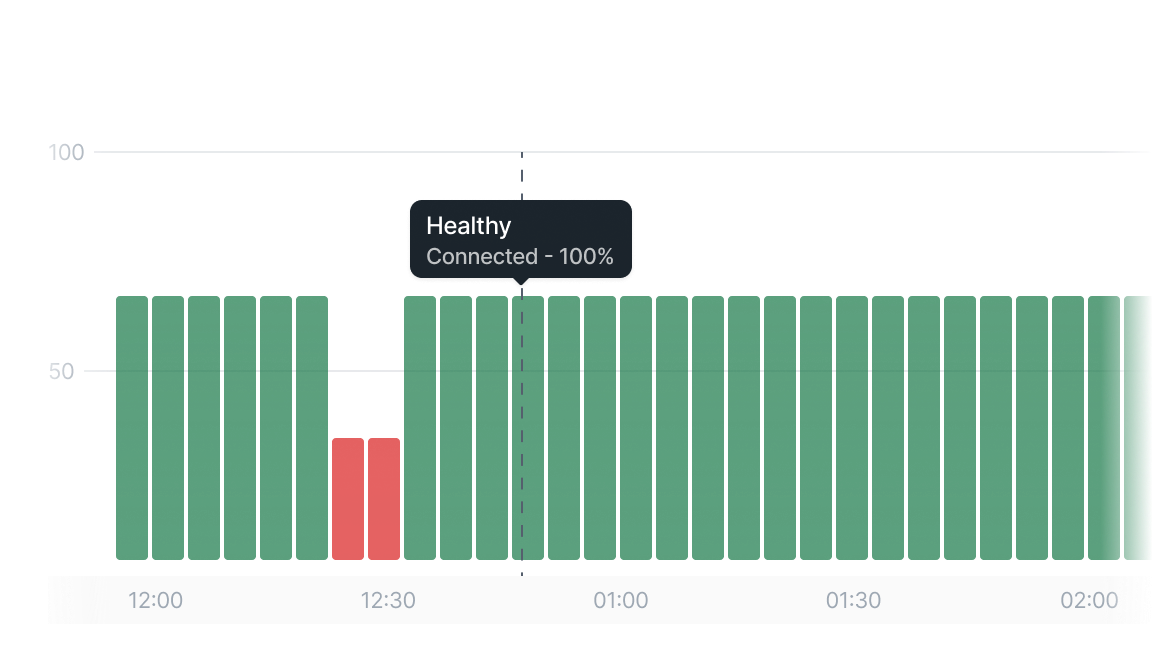Click the faded bar at right edge
Screen dimensions: 1156x672
tap(1138, 428)
